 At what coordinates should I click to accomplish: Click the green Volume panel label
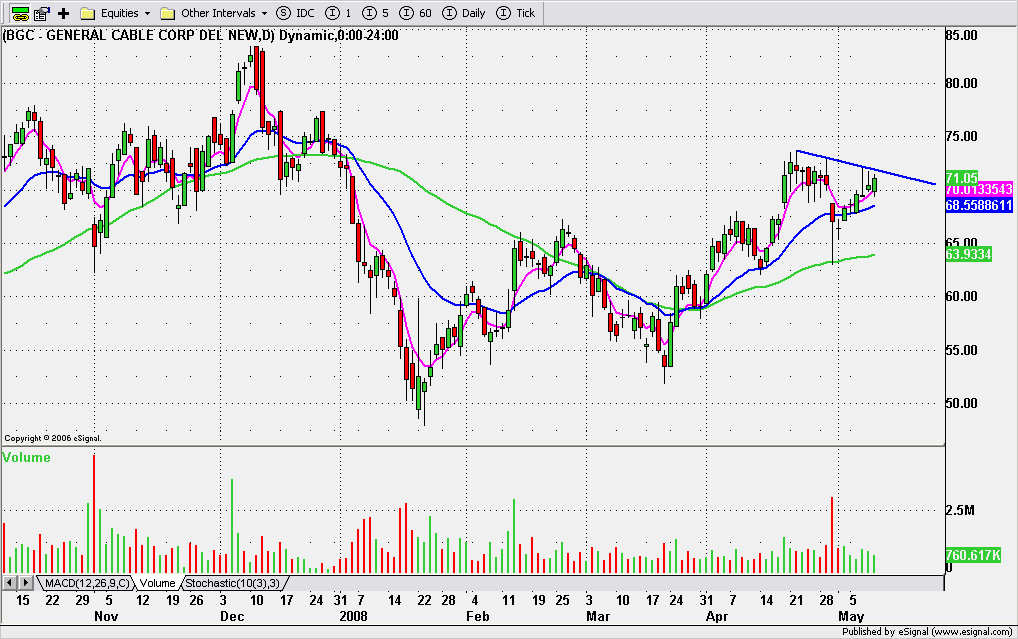(27, 457)
